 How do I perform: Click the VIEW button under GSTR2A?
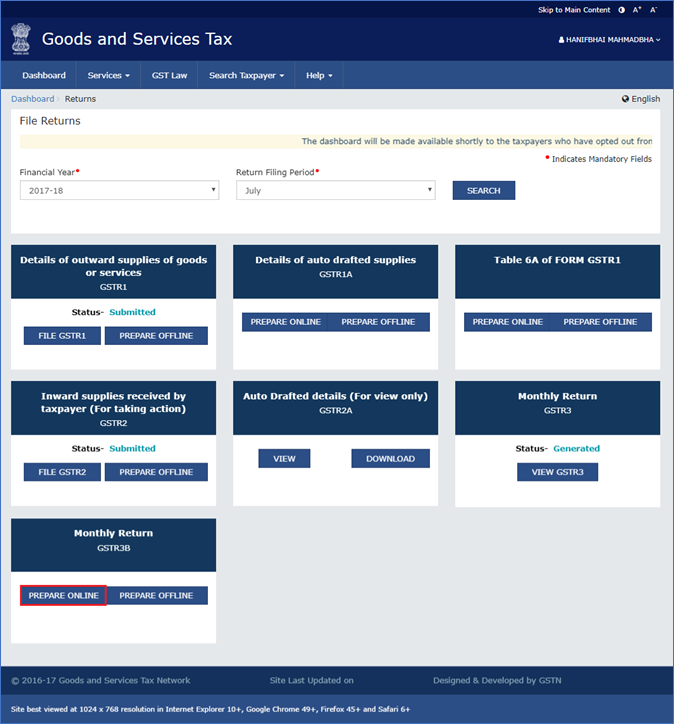pyautogui.click(x=284, y=459)
